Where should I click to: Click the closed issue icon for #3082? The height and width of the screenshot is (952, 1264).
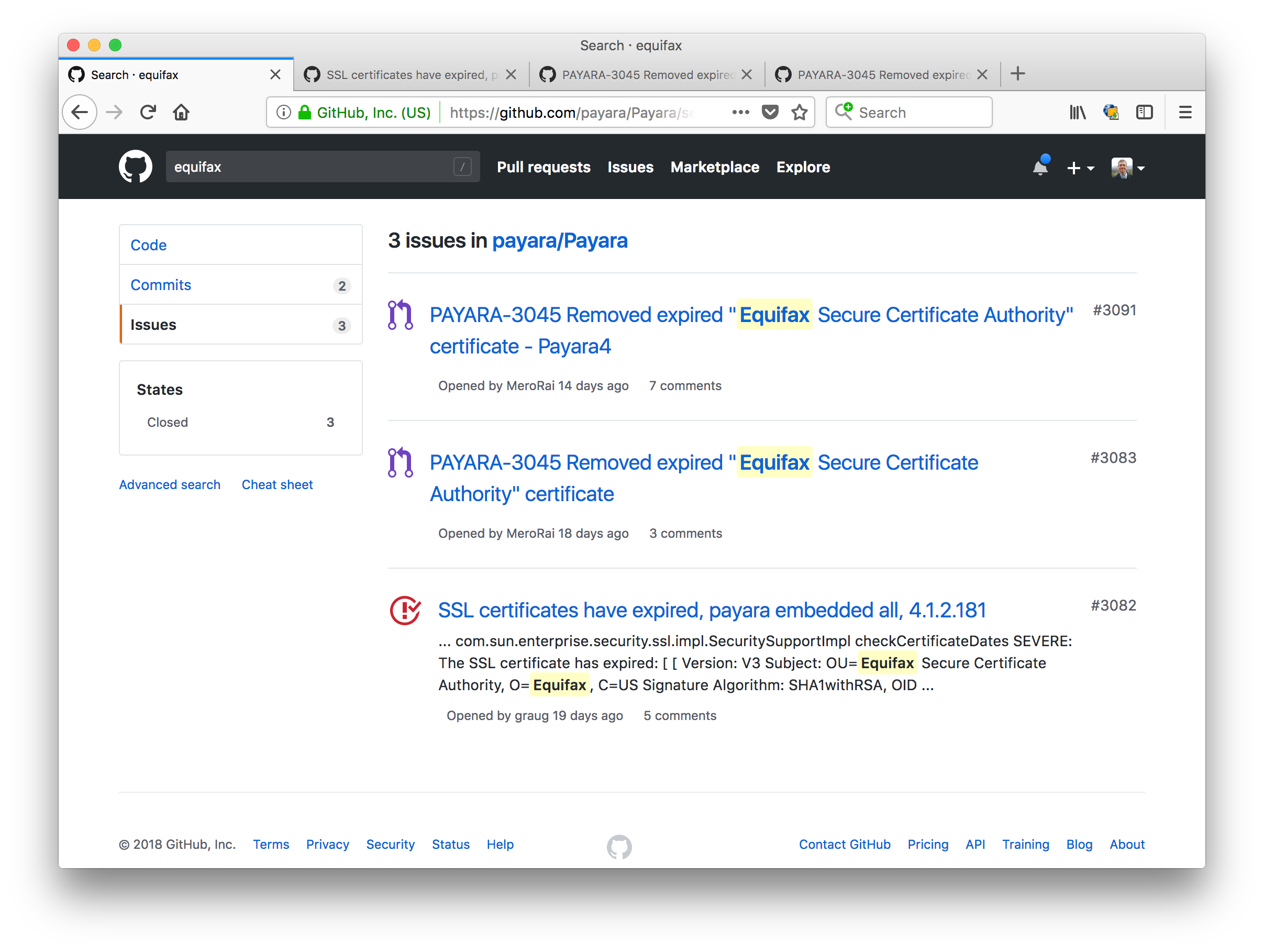coord(405,610)
